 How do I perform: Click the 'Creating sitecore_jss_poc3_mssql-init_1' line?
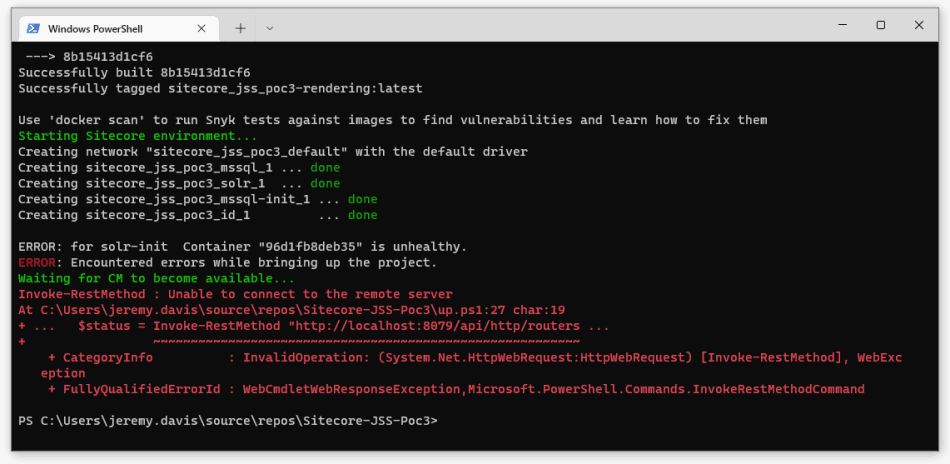click(x=198, y=199)
